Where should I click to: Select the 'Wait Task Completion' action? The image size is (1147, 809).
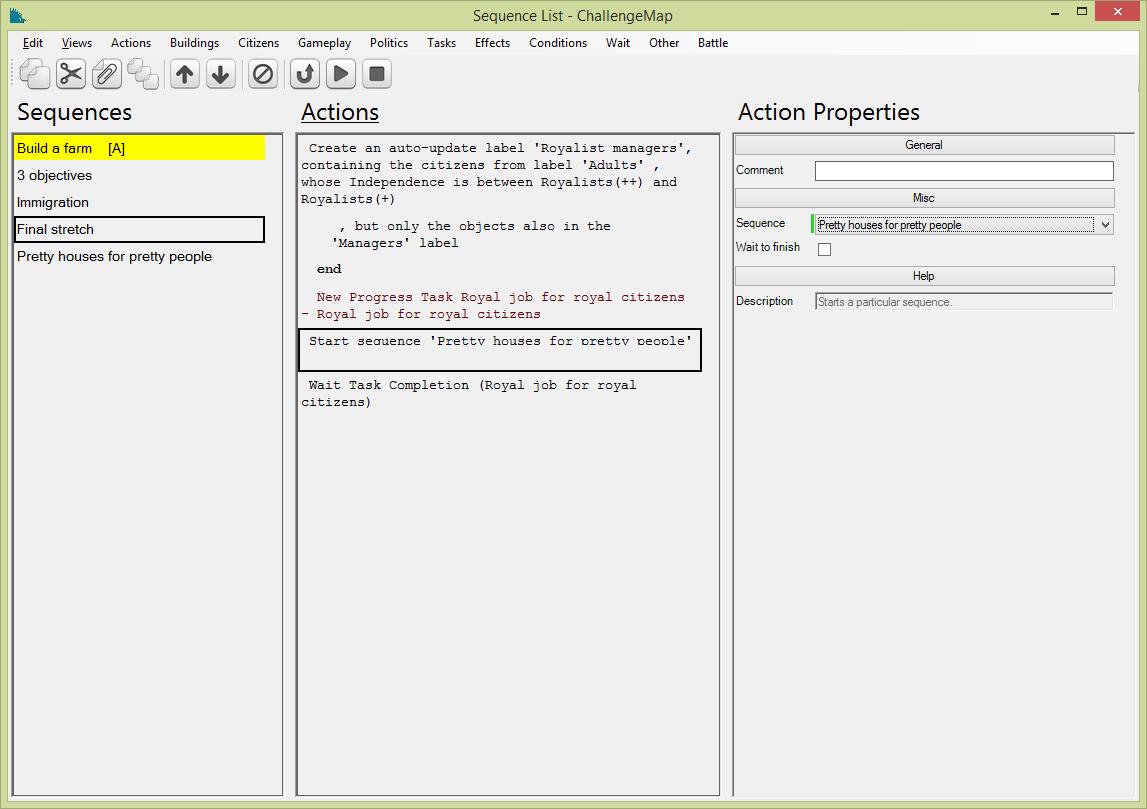[x=500, y=394]
